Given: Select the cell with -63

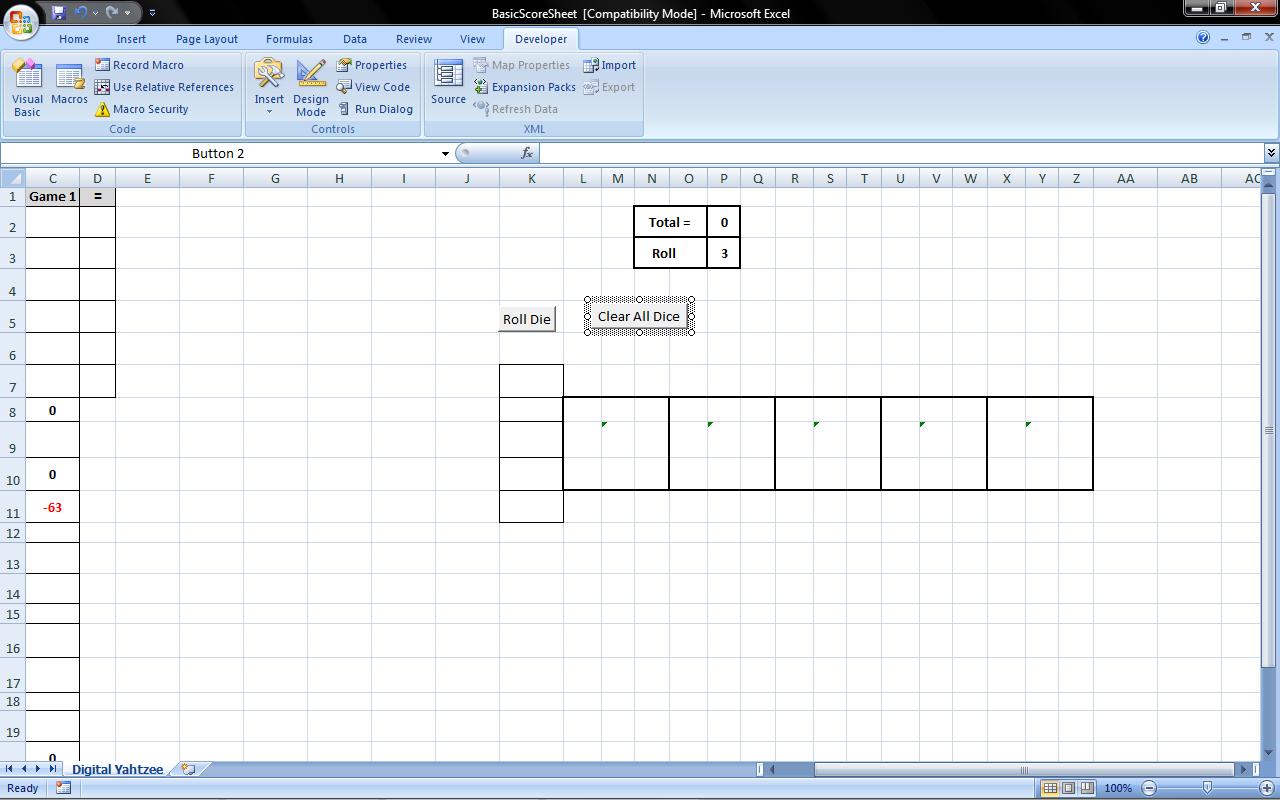Looking at the screenshot, I should 52,507.
